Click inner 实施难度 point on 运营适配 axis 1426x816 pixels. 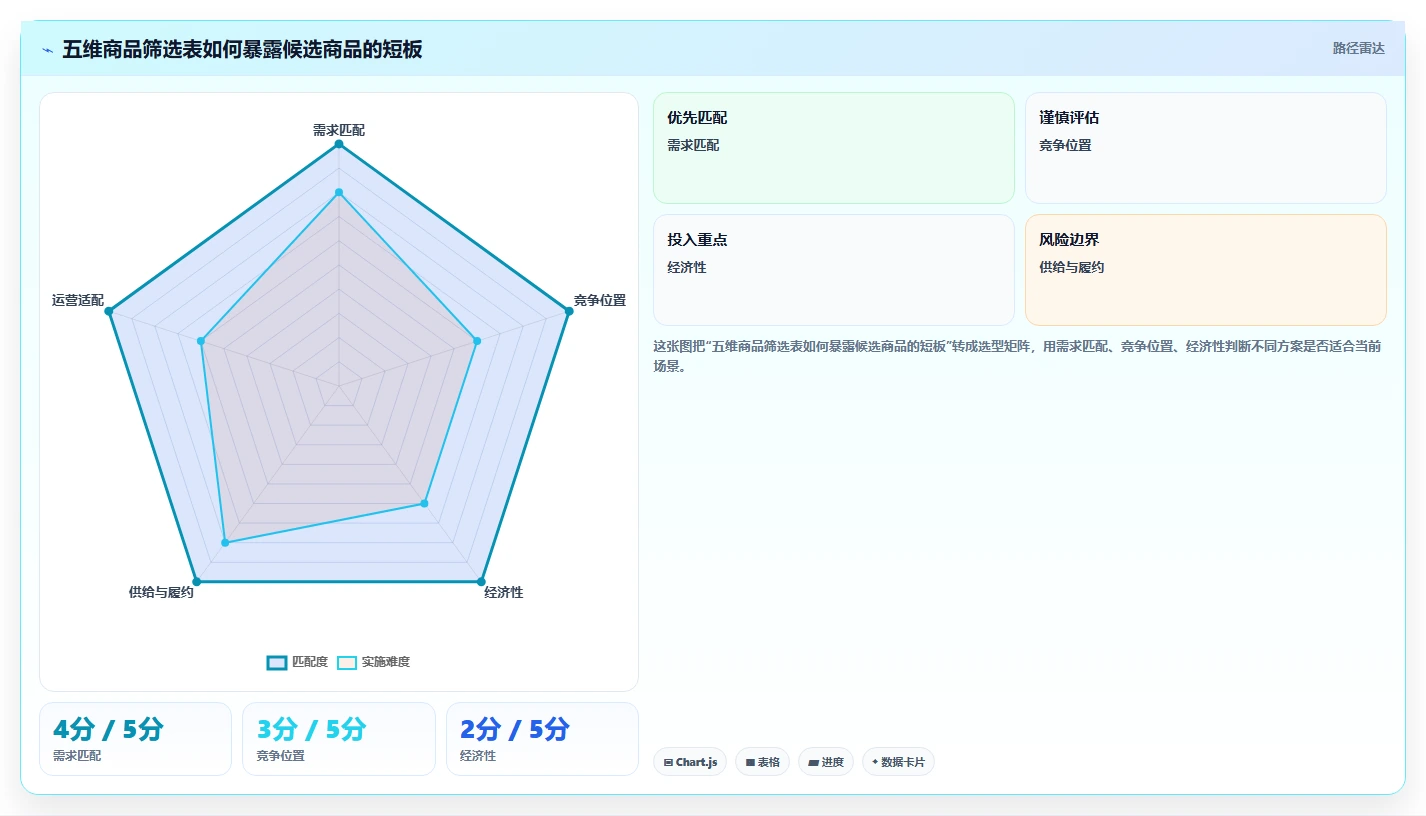click(x=201, y=341)
